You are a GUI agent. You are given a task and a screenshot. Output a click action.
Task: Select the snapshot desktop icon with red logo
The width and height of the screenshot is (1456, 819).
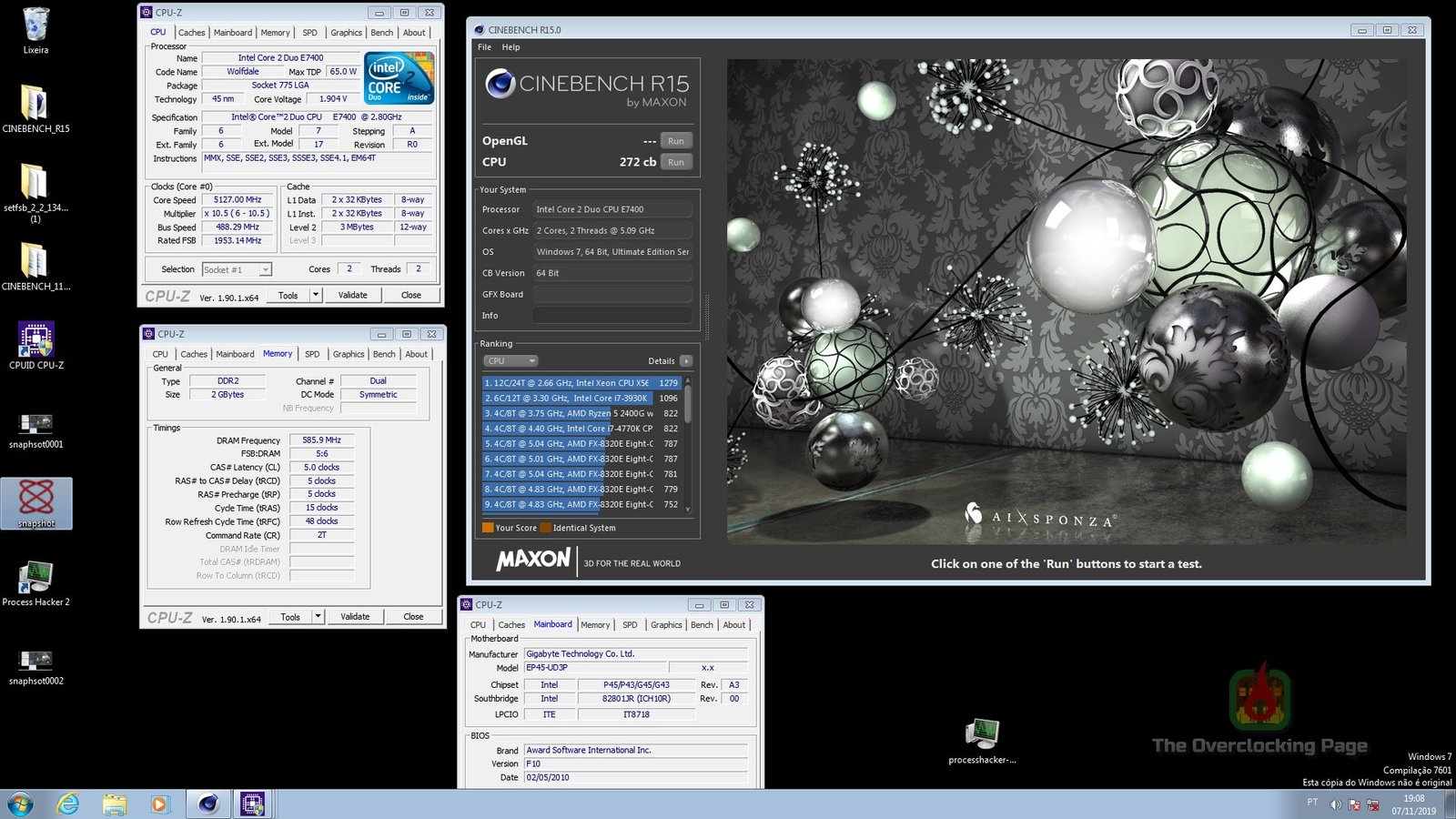(35, 500)
